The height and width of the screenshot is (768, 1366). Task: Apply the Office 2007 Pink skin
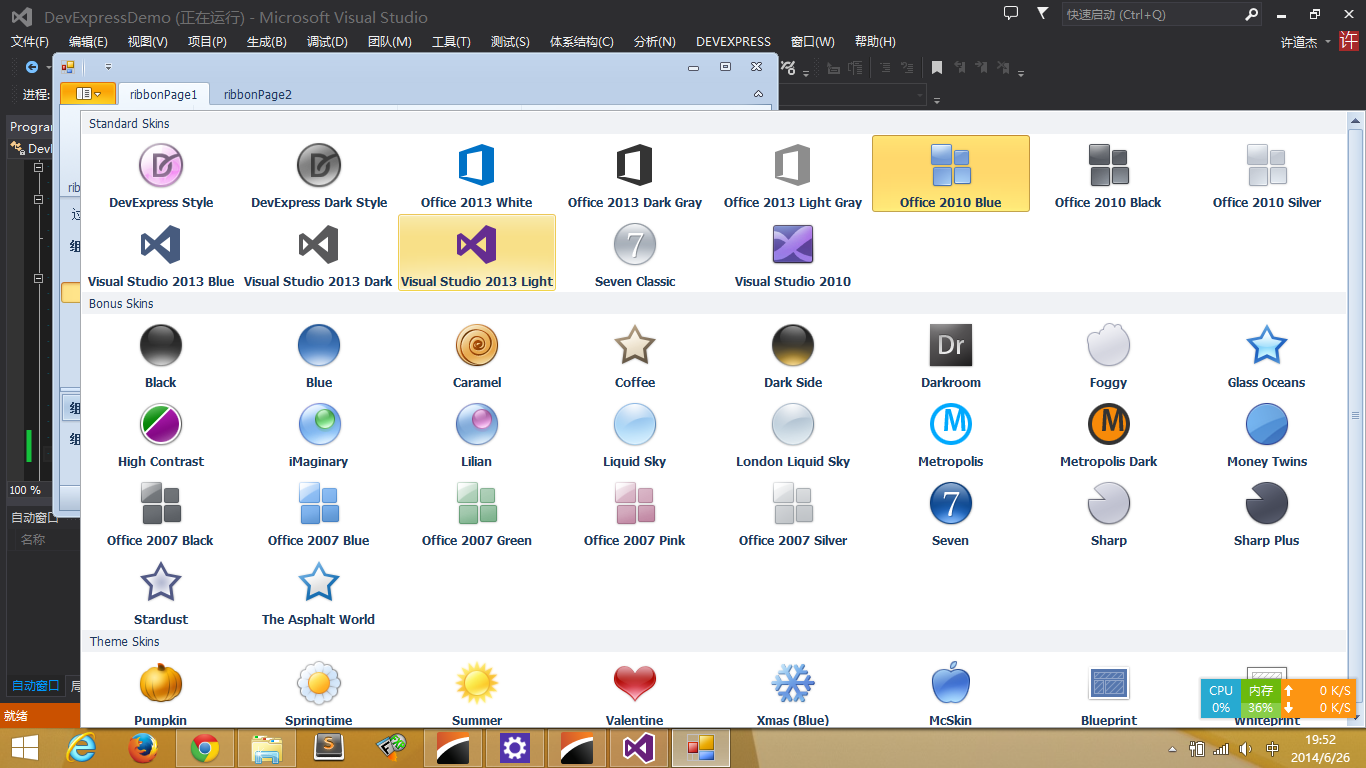pyautogui.click(x=635, y=512)
